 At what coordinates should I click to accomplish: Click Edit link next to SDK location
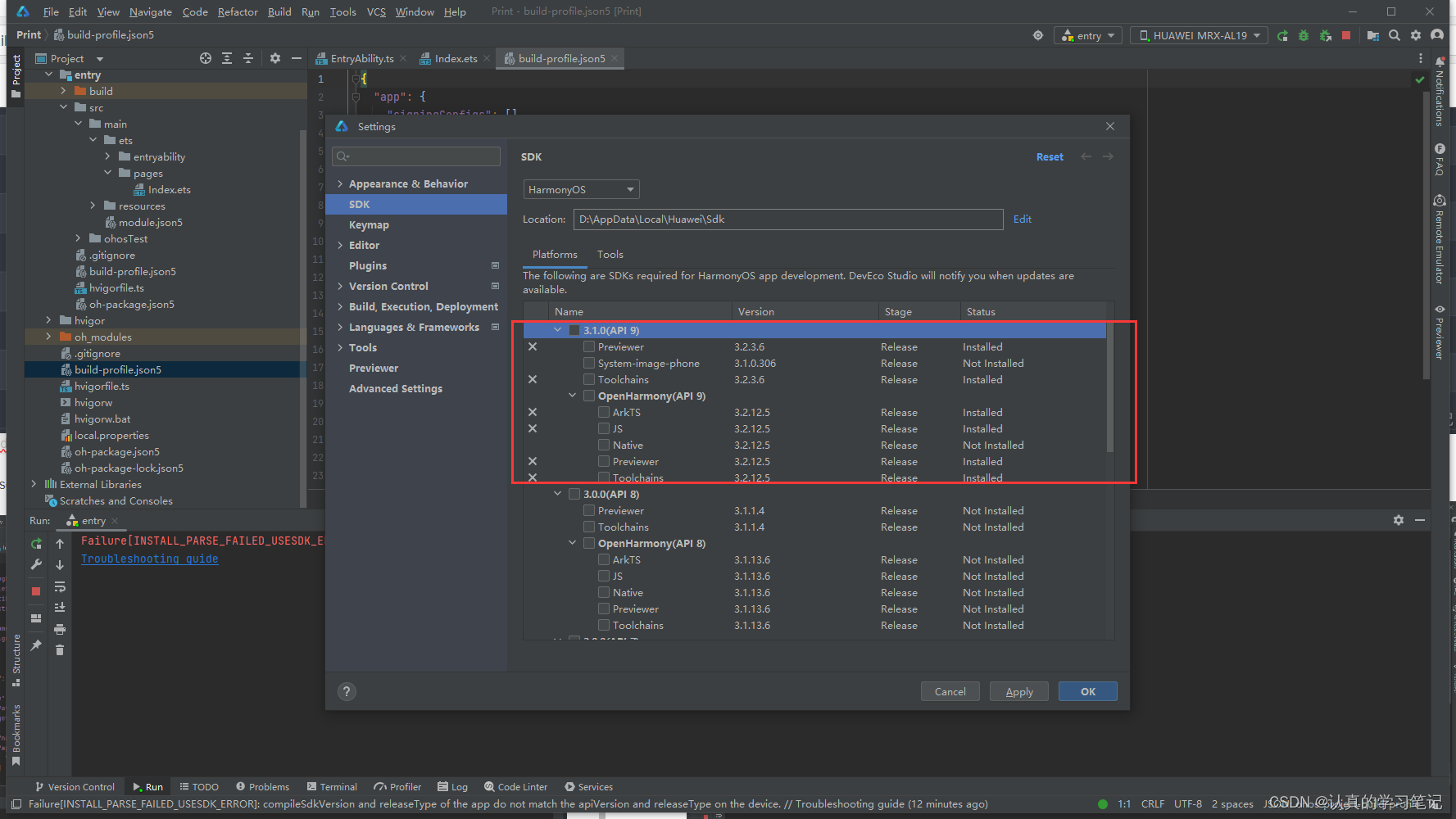pos(1023,219)
